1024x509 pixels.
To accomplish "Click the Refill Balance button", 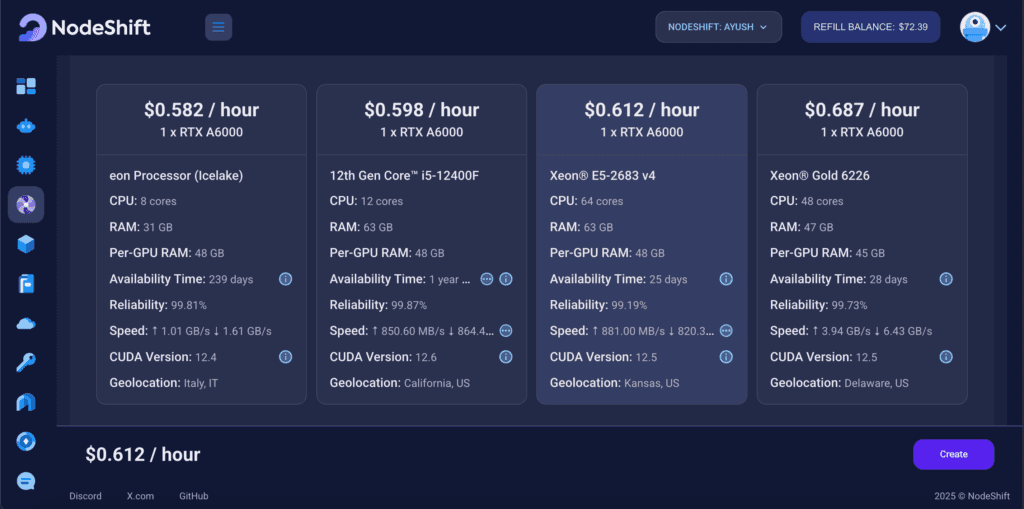I will coord(870,27).
